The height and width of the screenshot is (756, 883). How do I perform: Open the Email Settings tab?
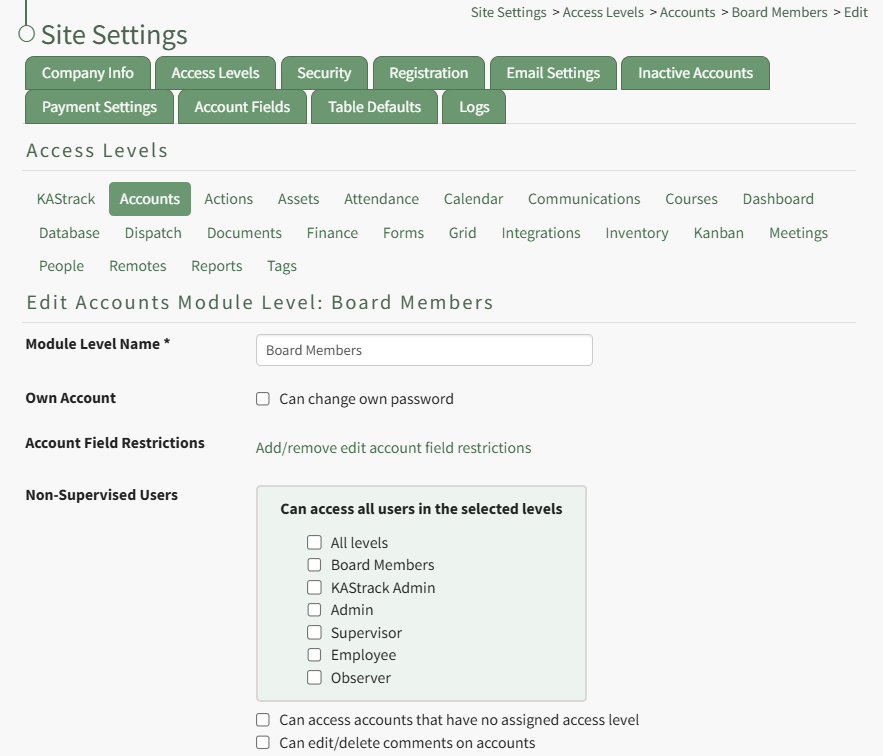[x=553, y=73]
